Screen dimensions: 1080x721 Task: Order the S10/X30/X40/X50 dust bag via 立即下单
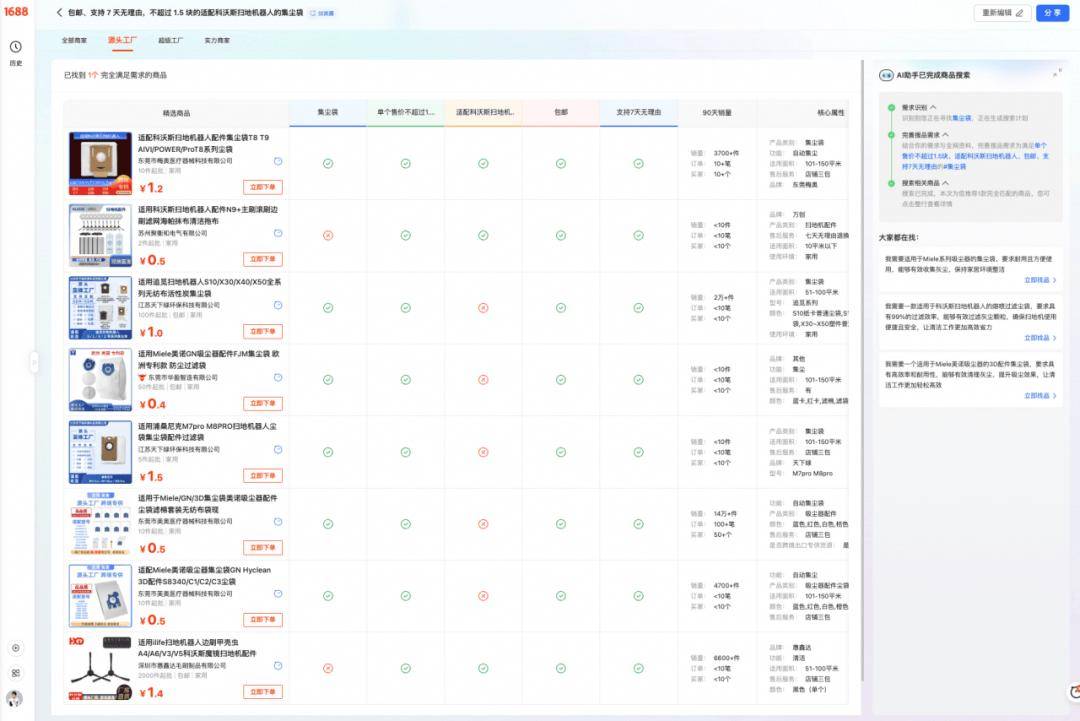[262, 331]
